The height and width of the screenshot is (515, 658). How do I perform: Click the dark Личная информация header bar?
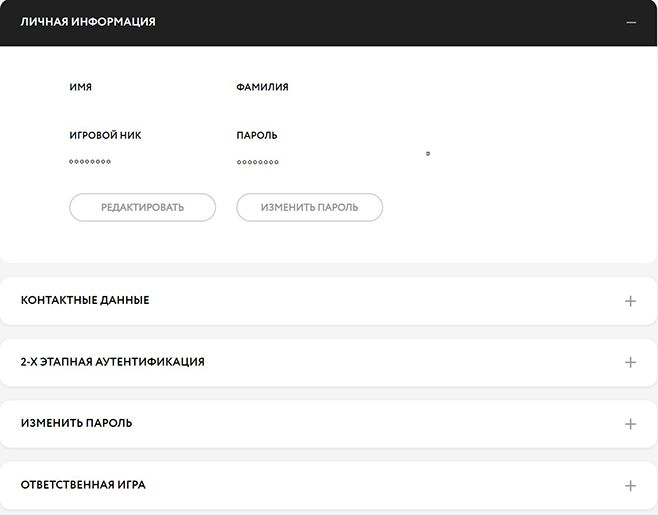(x=350, y=22)
